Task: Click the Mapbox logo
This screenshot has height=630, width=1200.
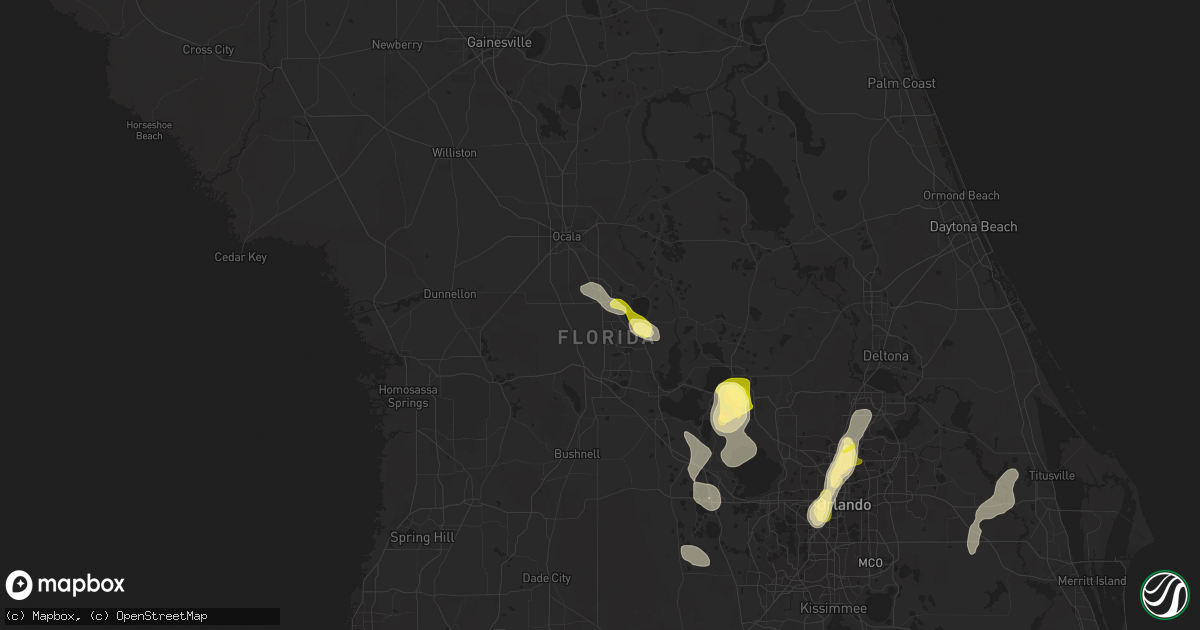Action: [x=65, y=585]
